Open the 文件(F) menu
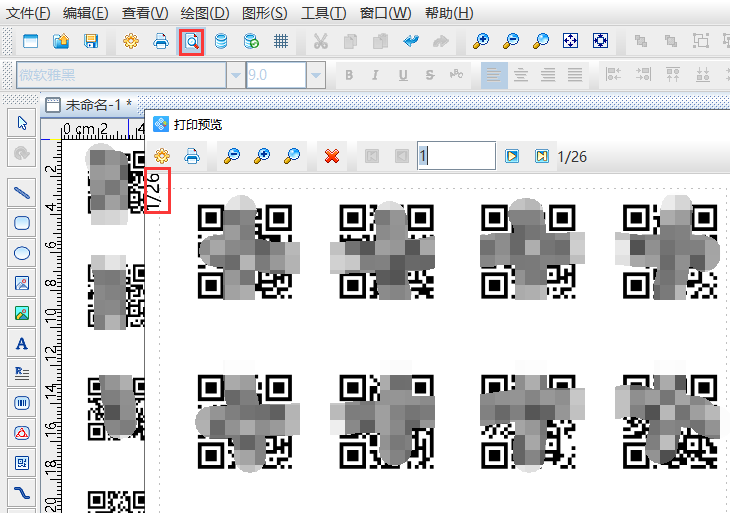This screenshot has width=730, height=513. click(x=28, y=13)
